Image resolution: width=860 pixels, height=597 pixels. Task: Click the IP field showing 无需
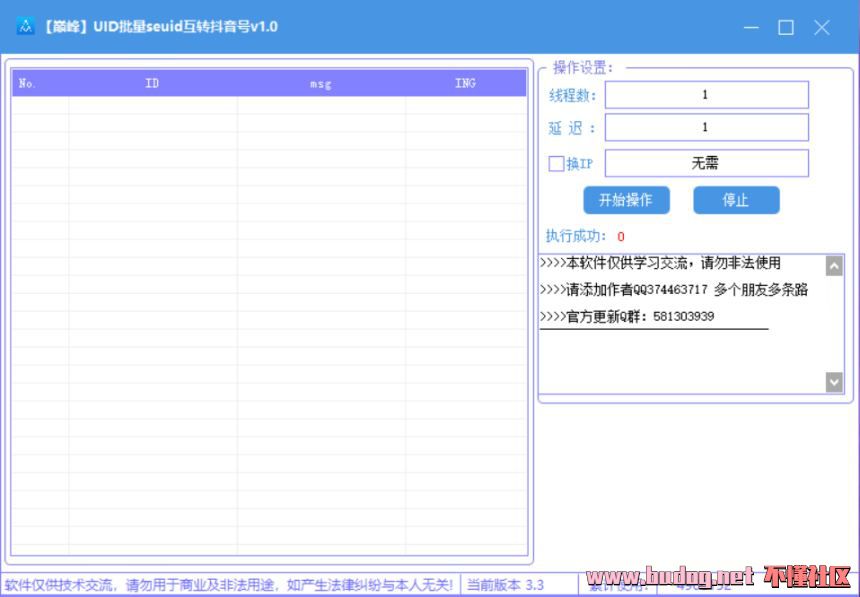coord(706,163)
